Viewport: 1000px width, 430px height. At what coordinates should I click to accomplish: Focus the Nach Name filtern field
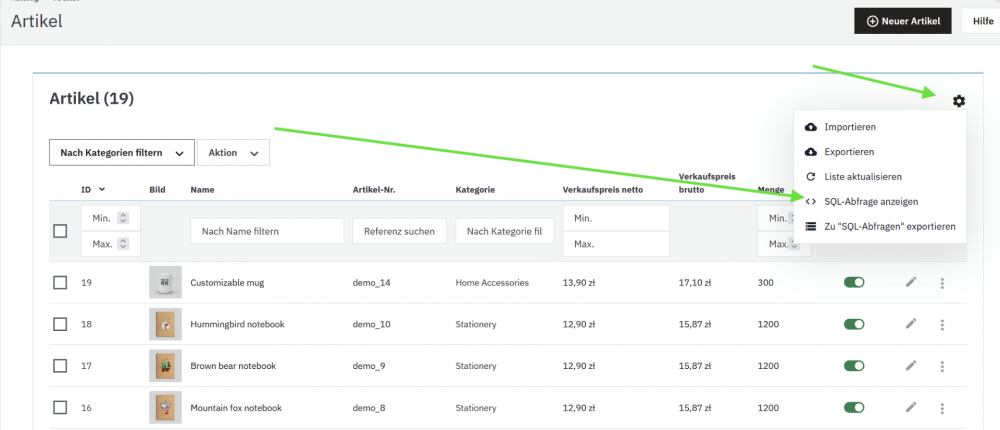click(x=267, y=231)
